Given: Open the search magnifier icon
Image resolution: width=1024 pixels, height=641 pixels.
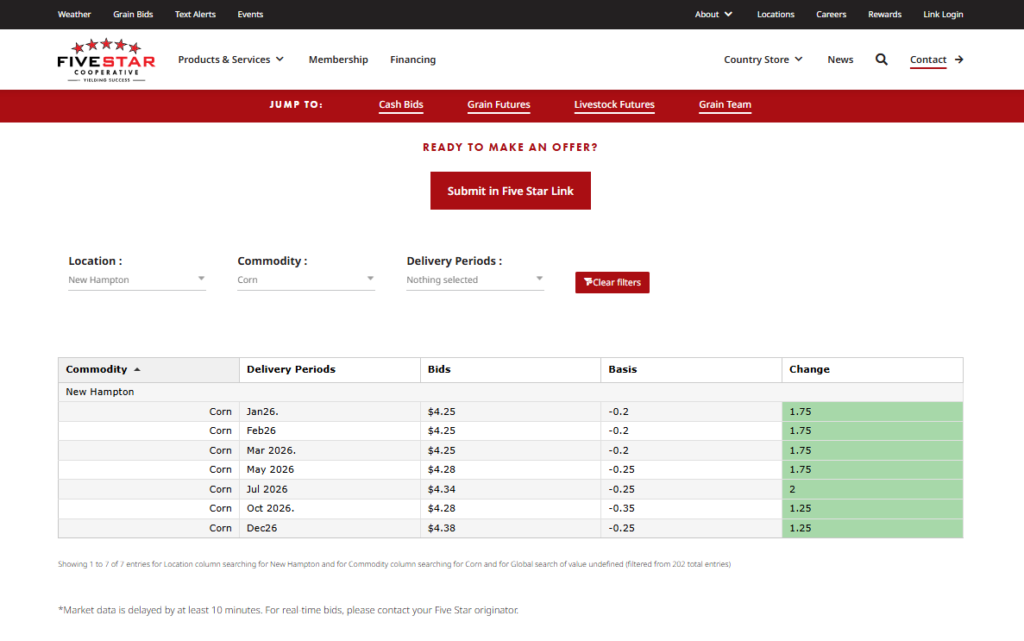Looking at the screenshot, I should pyautogui.click(x=881, y=60).
